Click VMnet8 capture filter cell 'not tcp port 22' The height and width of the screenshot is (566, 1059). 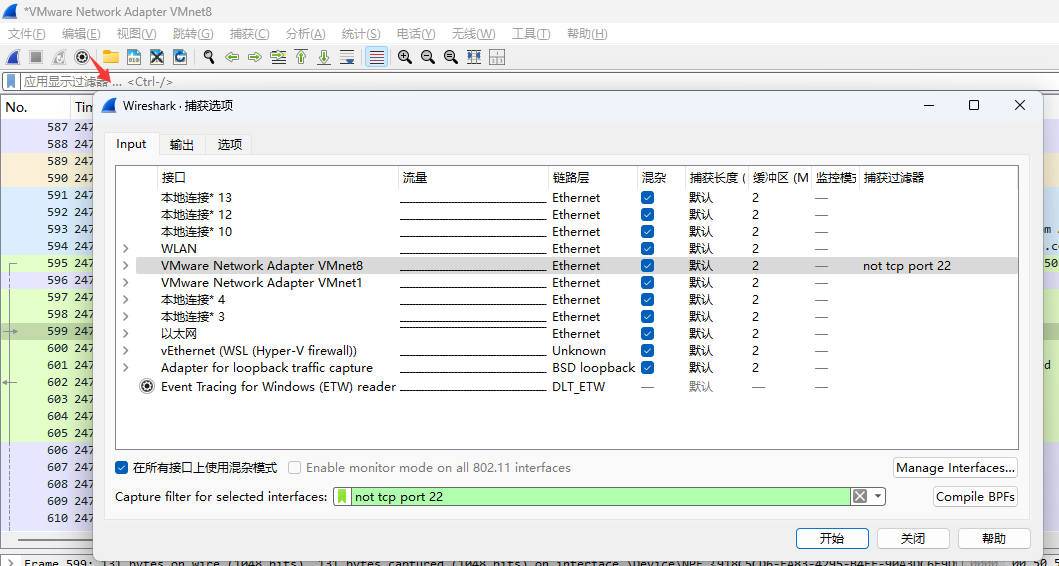coord(906,266)
